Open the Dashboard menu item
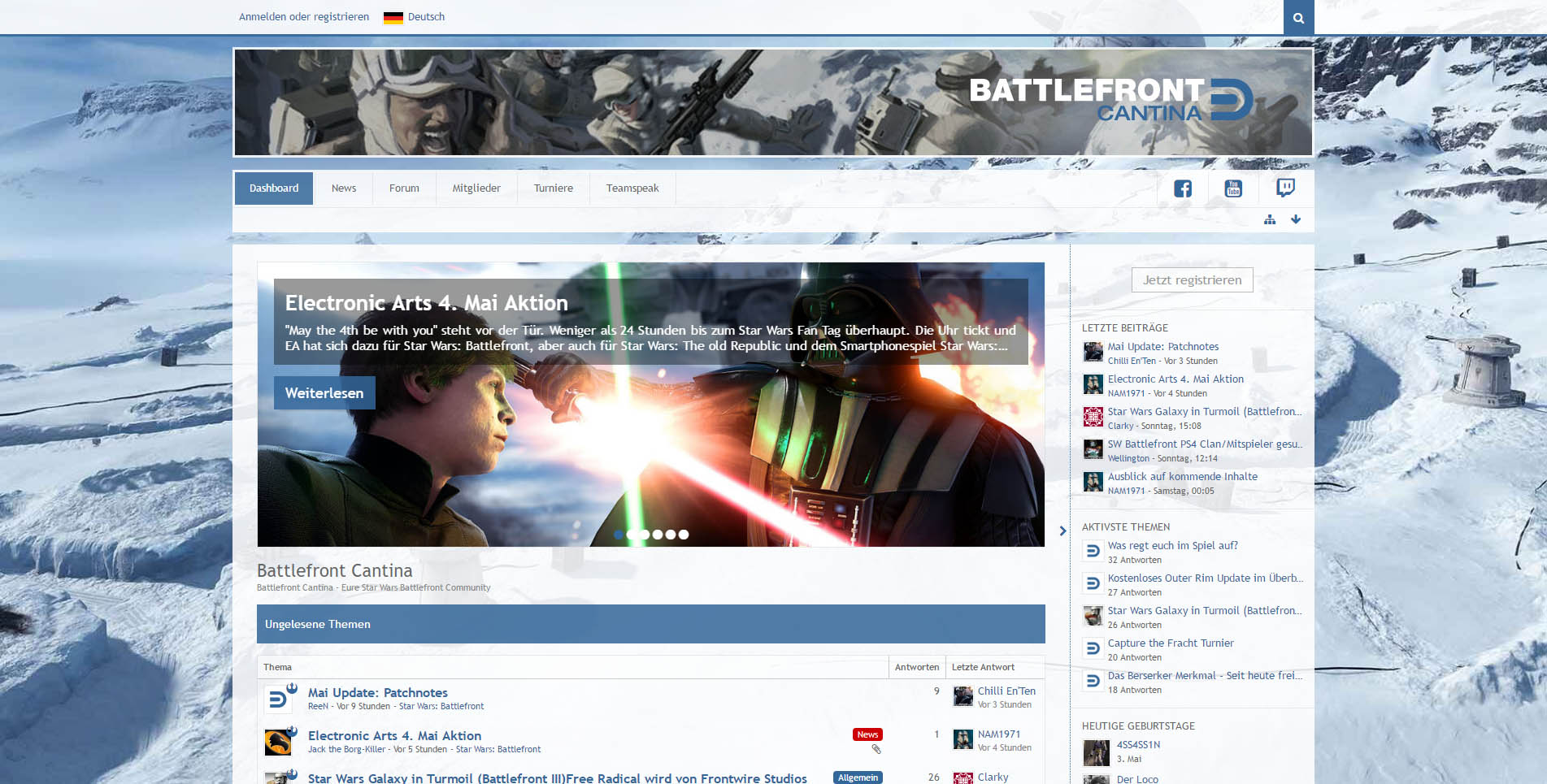Screen dimensions: 1547x784 pos(274,188)
